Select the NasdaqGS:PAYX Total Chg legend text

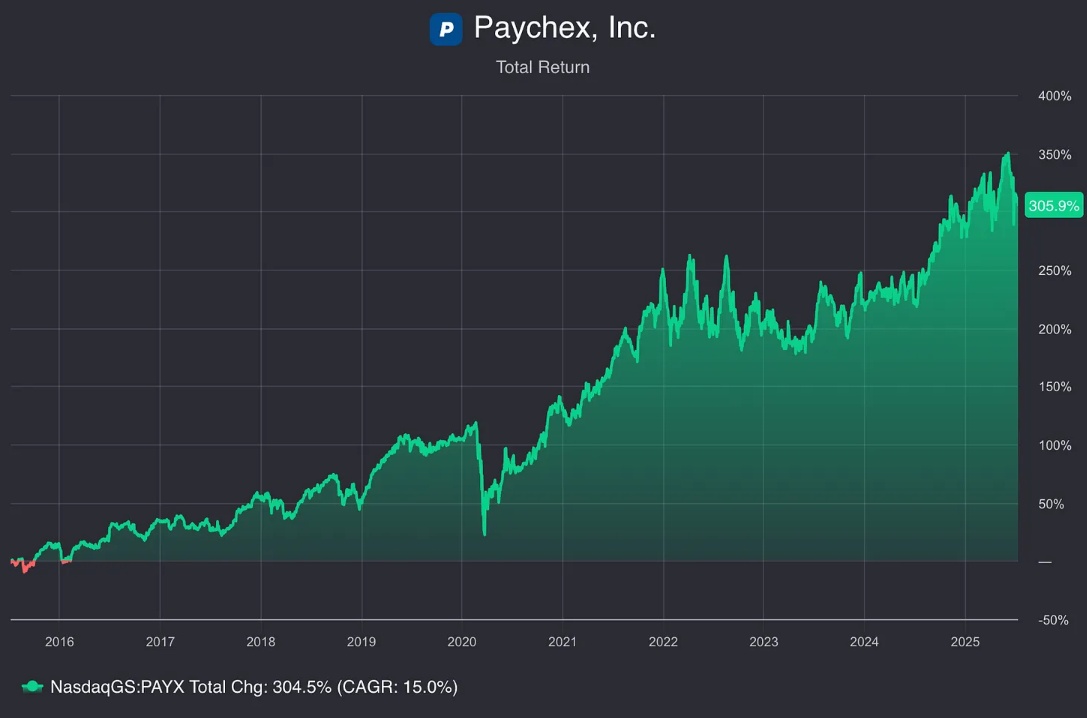(x=254, y=687)
